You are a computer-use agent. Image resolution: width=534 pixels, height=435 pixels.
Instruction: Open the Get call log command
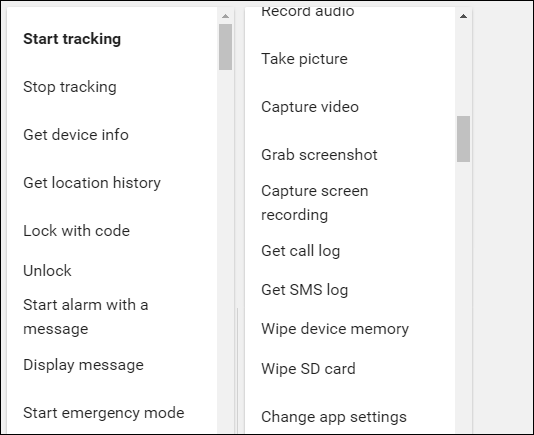(x=300, y=251)
